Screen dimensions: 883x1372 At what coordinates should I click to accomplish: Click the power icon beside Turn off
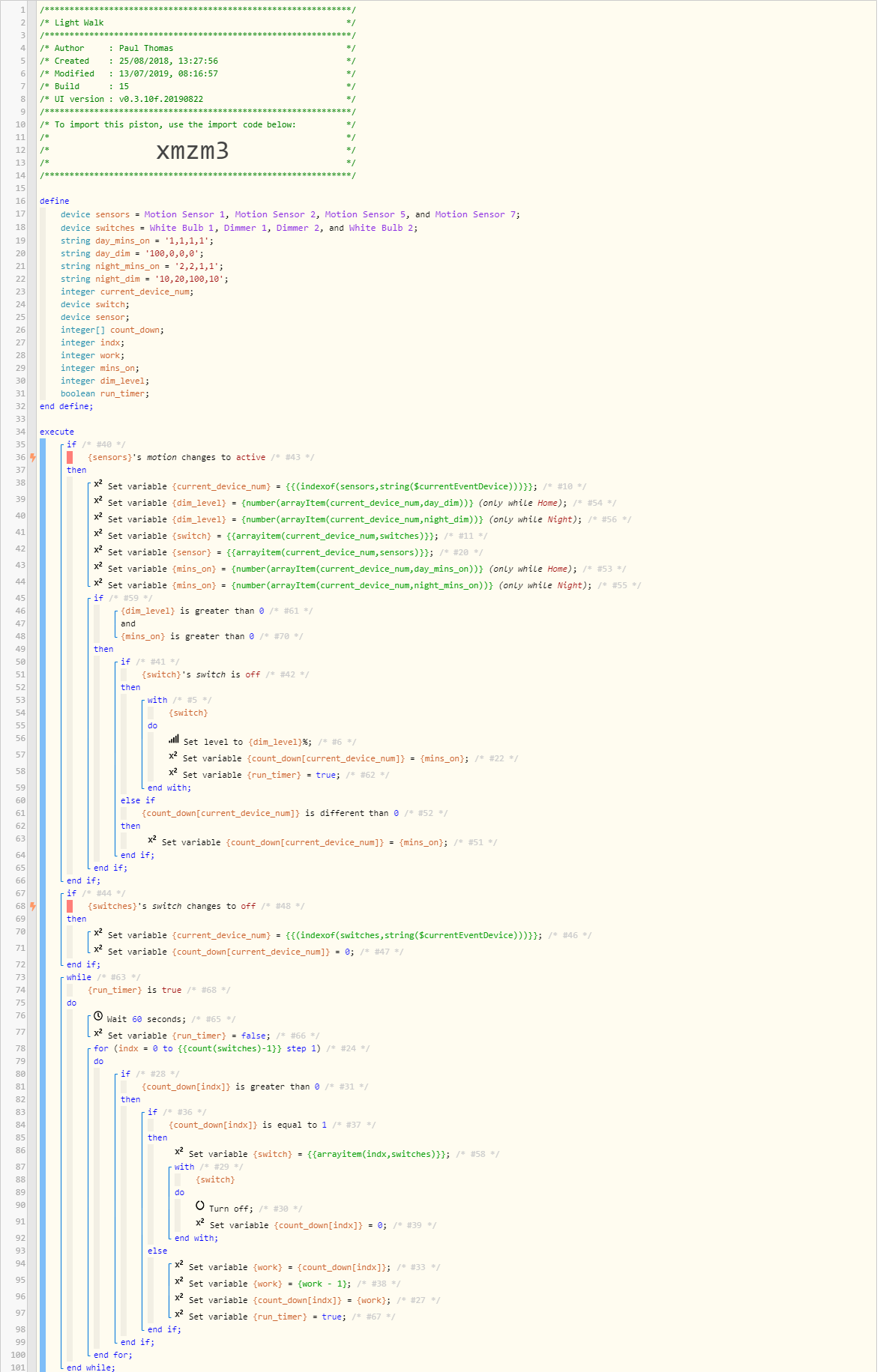[200, 1206]
